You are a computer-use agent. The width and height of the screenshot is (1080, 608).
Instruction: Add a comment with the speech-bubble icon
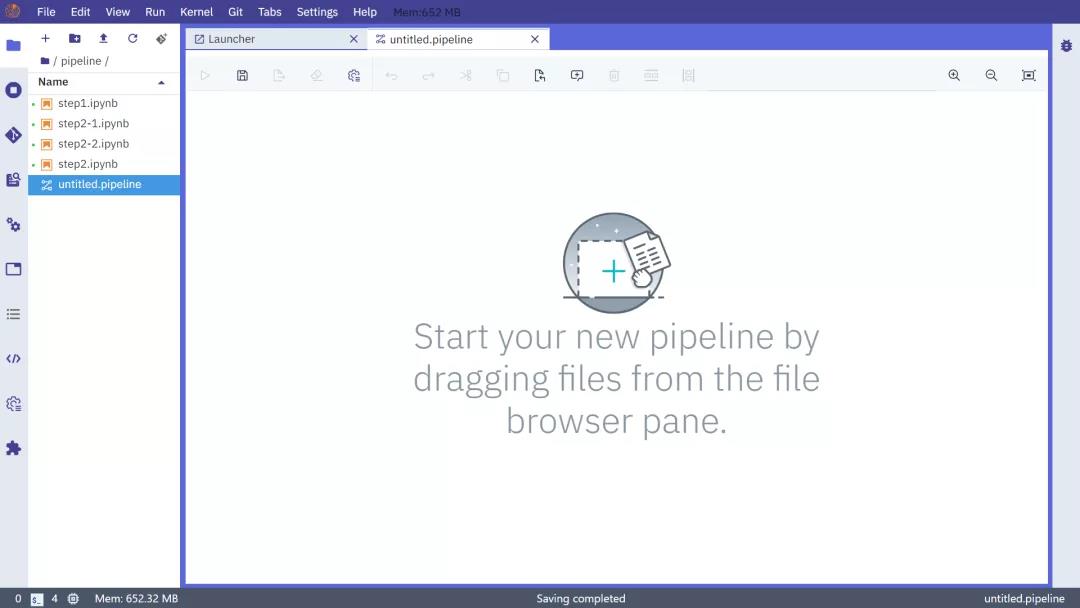pos(577,76)
